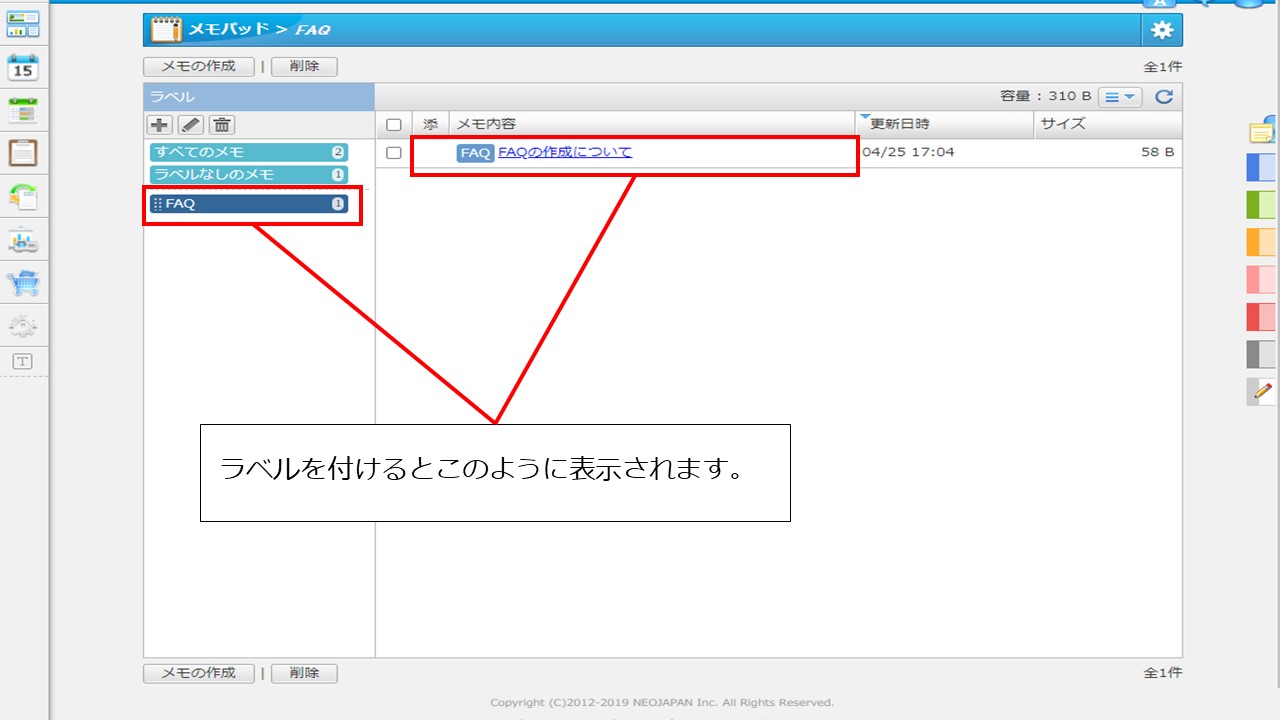This screenshot has height=720, width=1280.
Task: Click the notepad icon beside the メモパッド title
Action: click(166, 29)
